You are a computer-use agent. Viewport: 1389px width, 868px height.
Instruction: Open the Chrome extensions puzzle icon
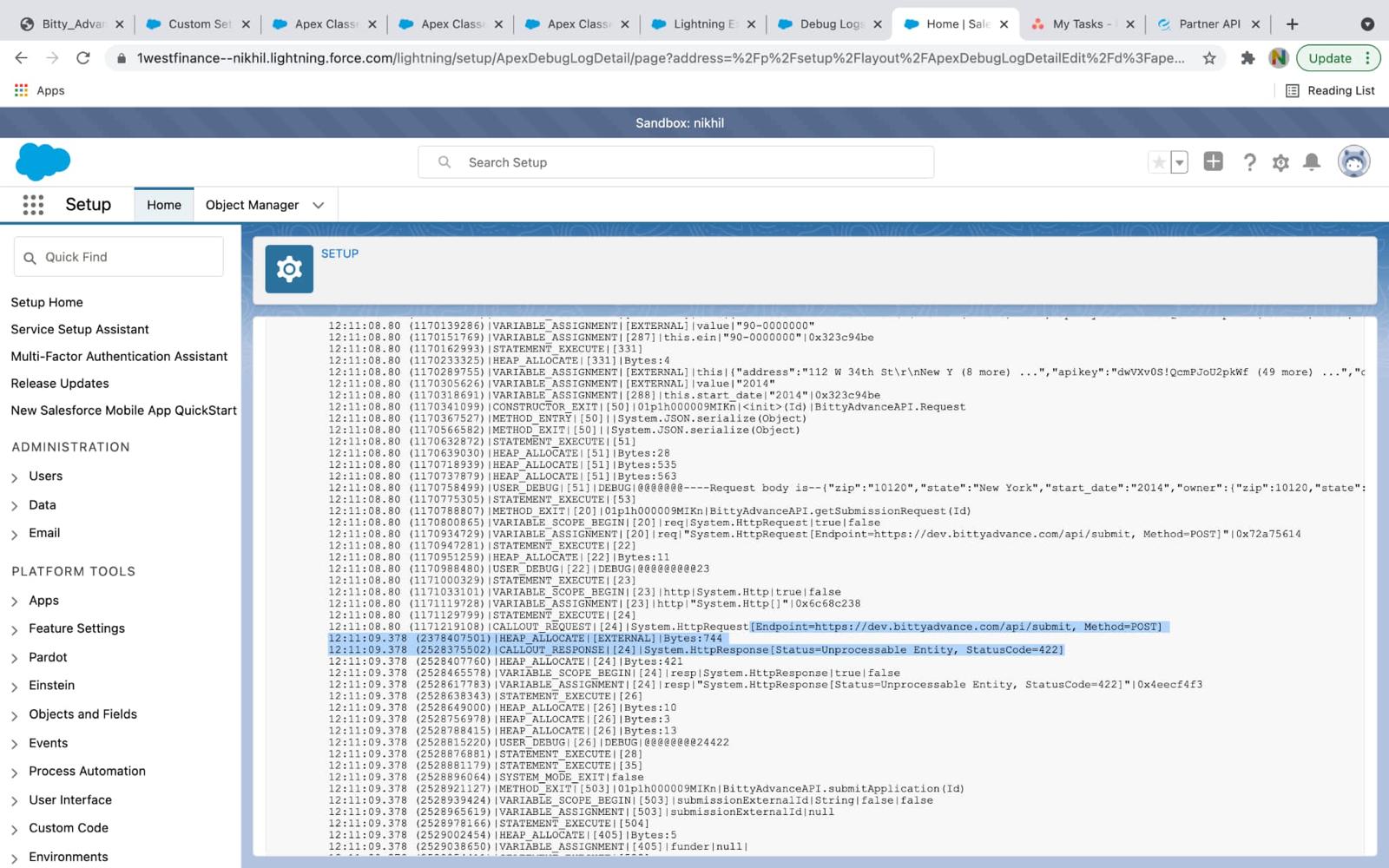[x=1247, y=58]
